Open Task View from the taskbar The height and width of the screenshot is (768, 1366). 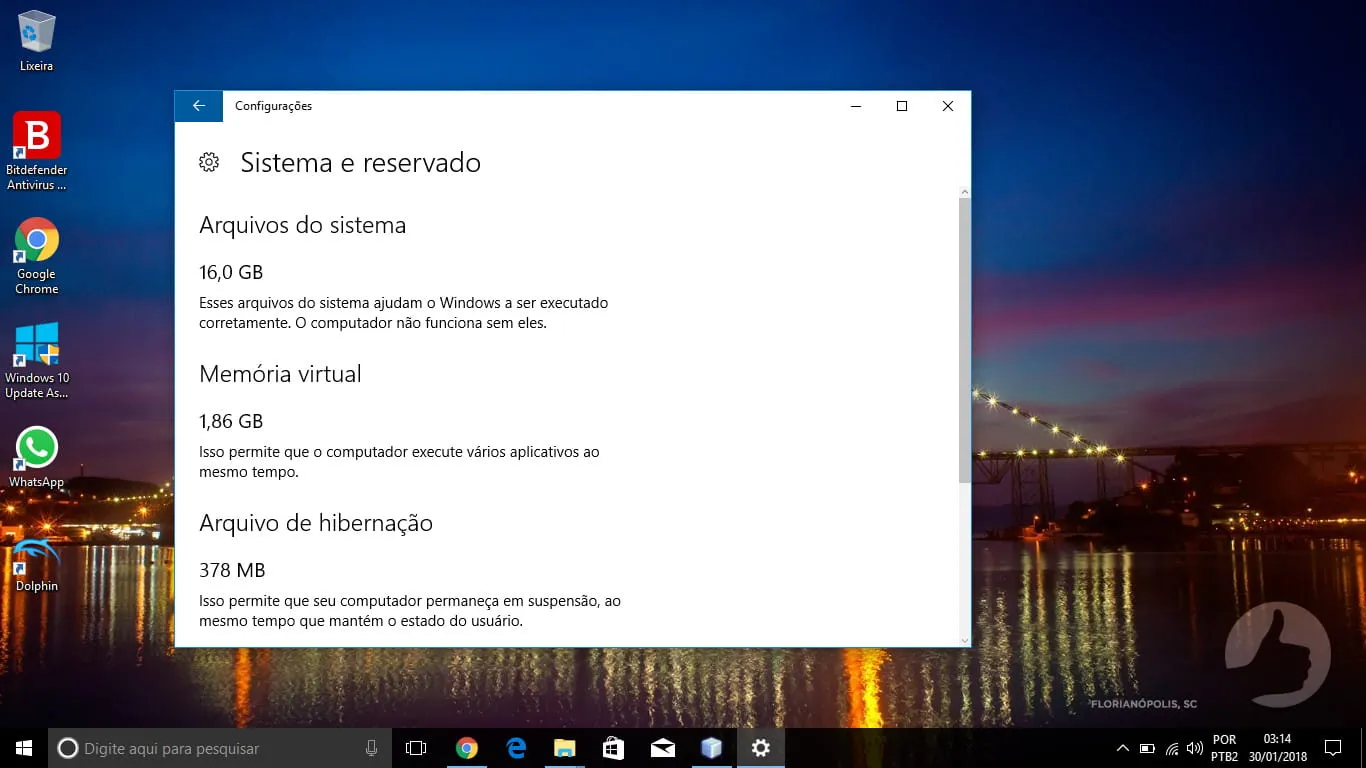(x=416, y=748)
